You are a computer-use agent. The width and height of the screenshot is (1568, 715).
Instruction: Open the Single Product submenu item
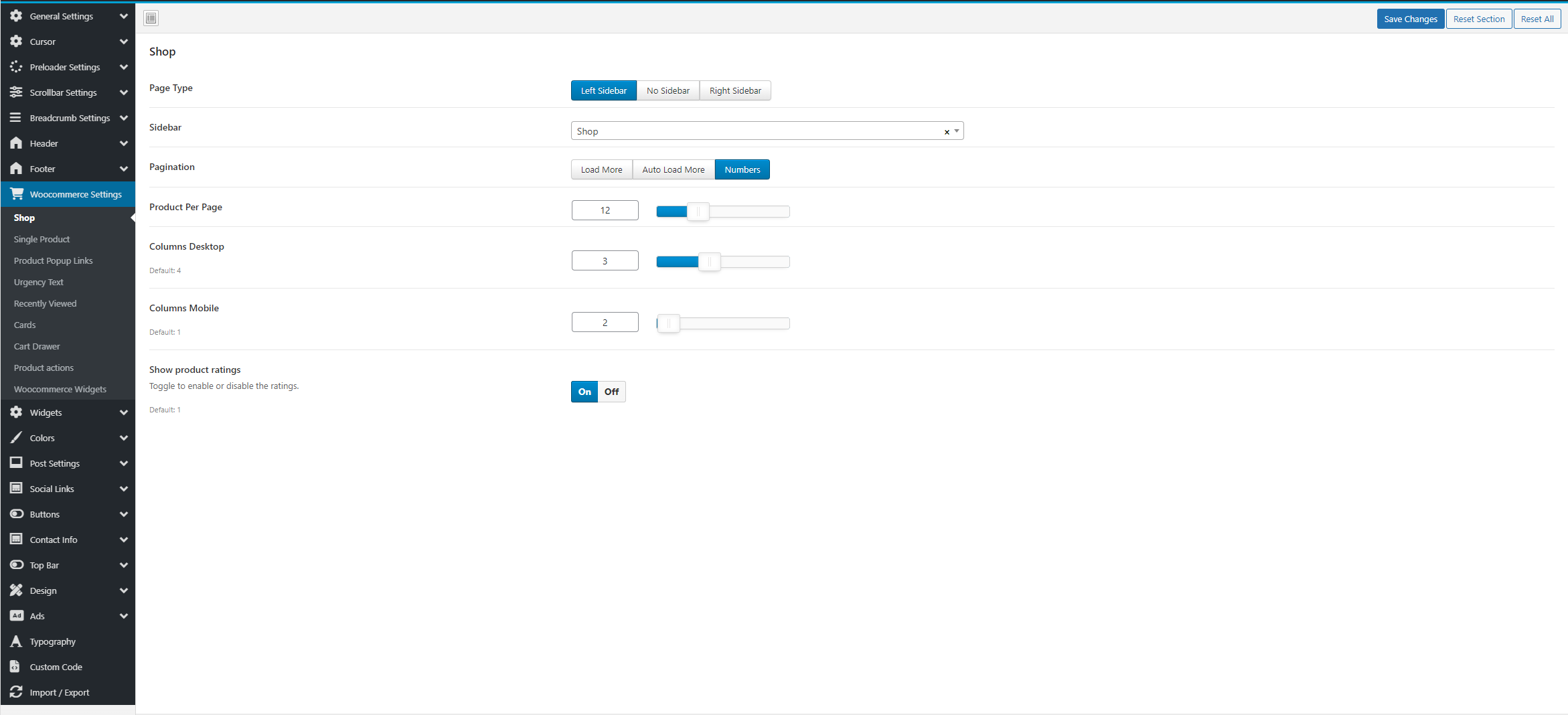coord(42,239)
